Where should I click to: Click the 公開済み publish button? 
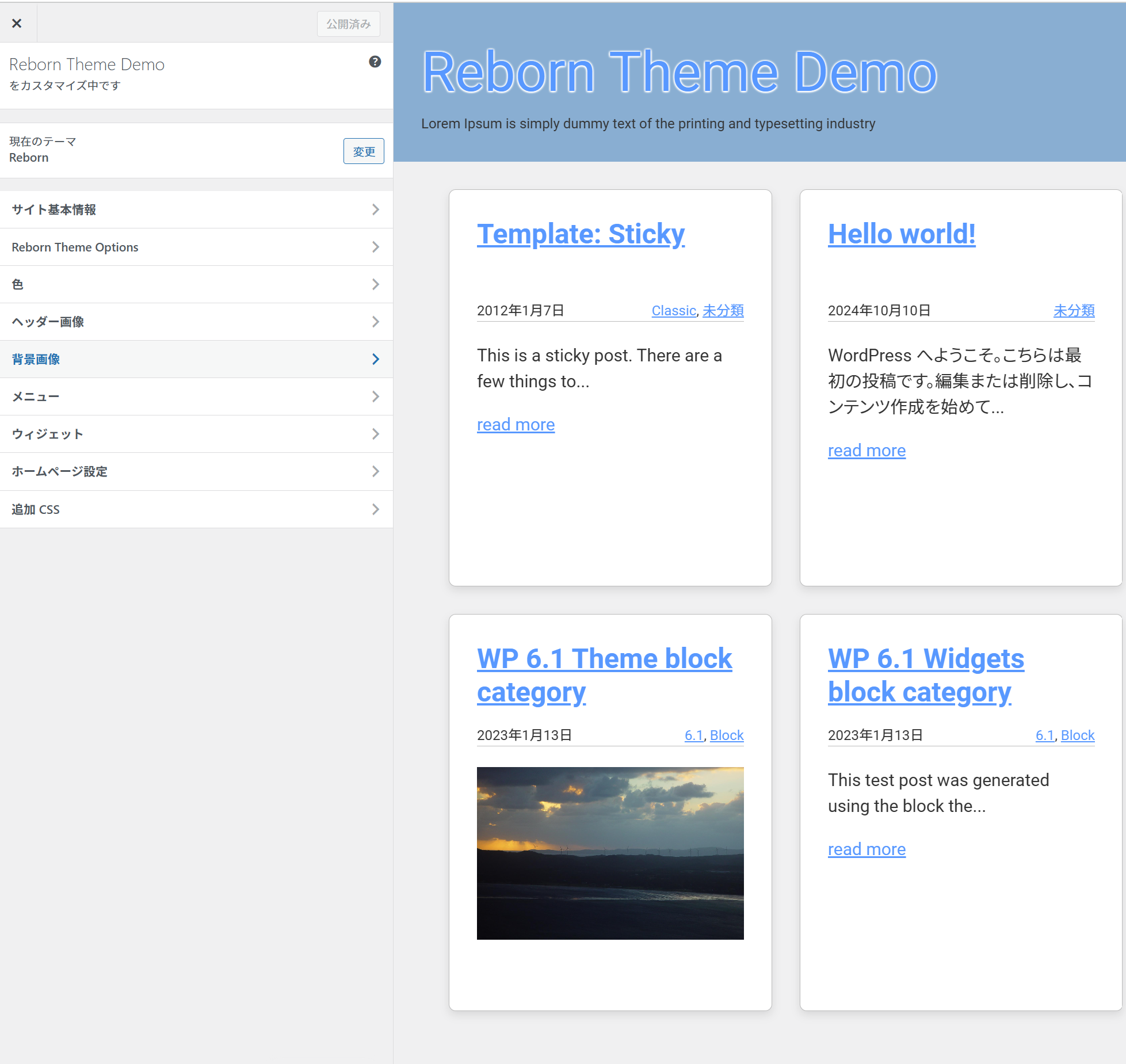pyautogui.click(x=348, y=24)
